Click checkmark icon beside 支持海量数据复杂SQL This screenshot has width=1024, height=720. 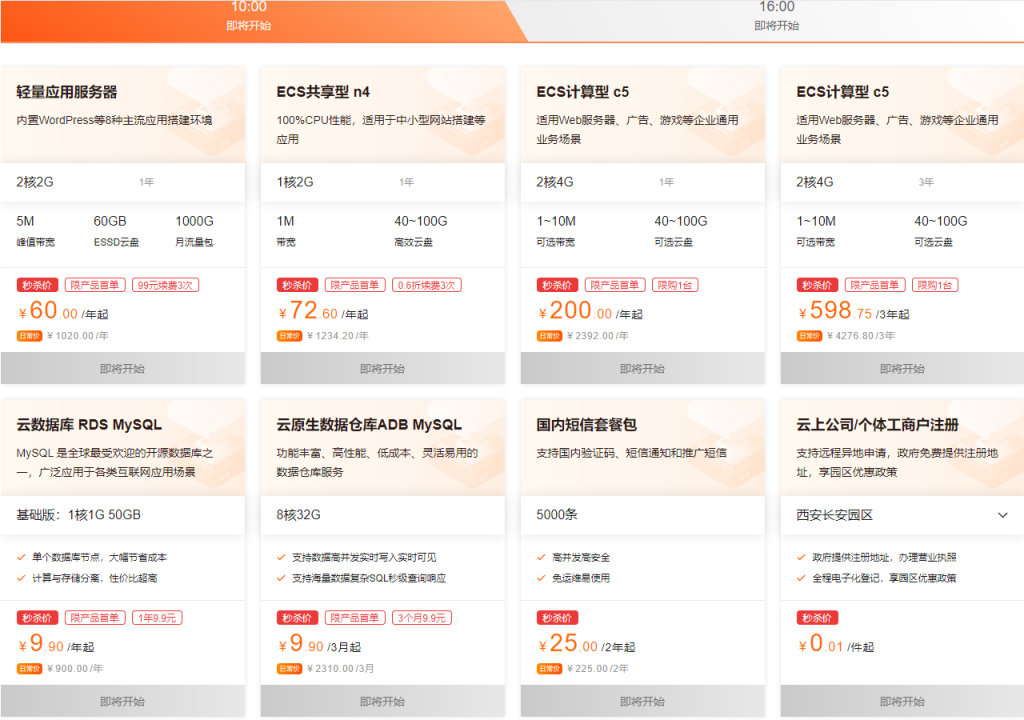pos(281,578)
